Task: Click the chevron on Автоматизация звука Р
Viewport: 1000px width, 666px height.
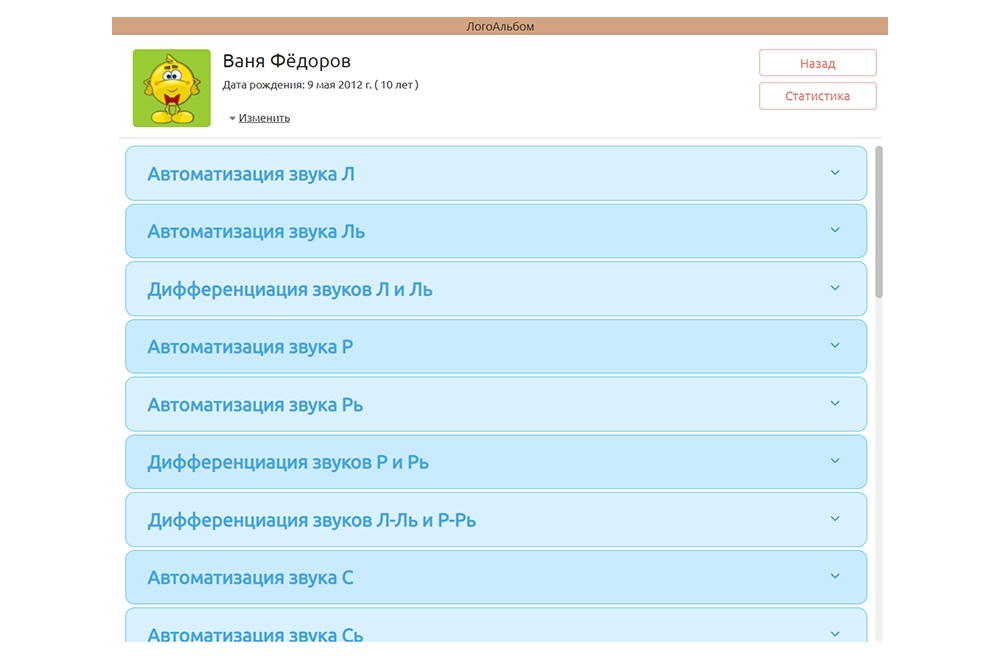Action: pyautogui.click(x=835, y=346)
